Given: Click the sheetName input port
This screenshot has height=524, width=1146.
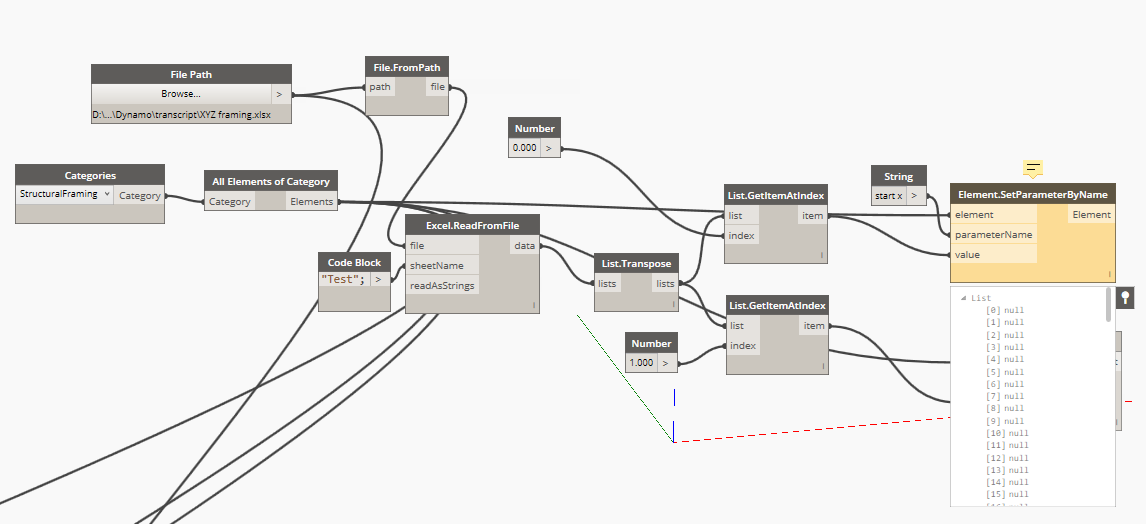Looking at the screenshot, I should [x=444, y=265].
